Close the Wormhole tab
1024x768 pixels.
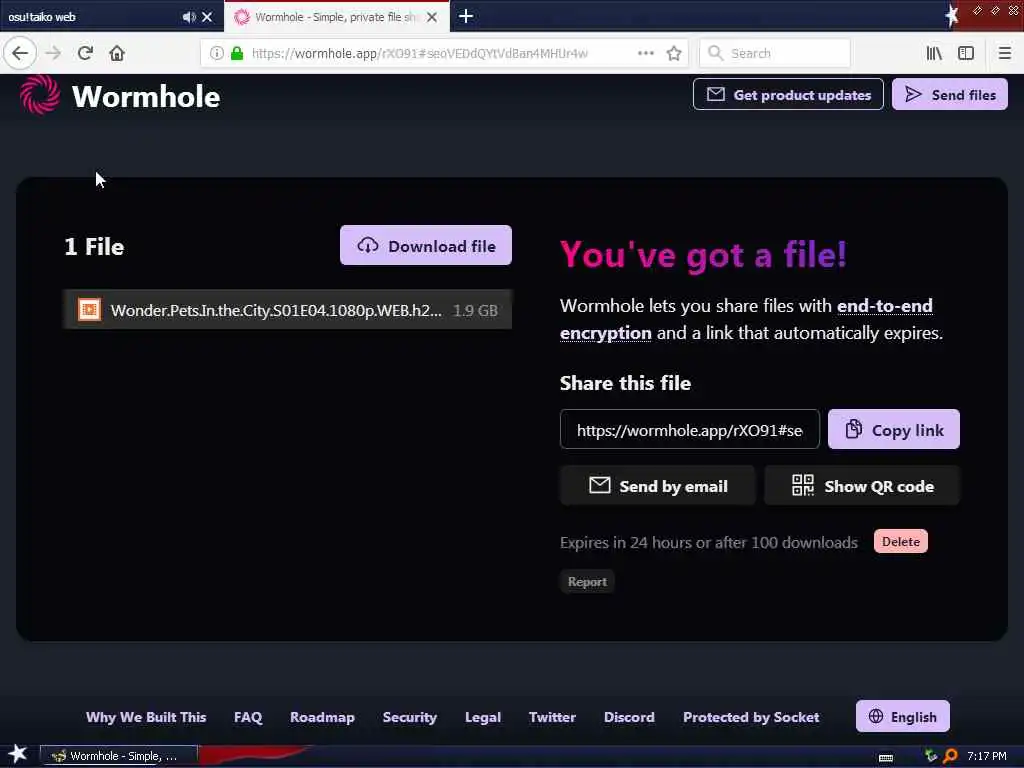(432, 17)
